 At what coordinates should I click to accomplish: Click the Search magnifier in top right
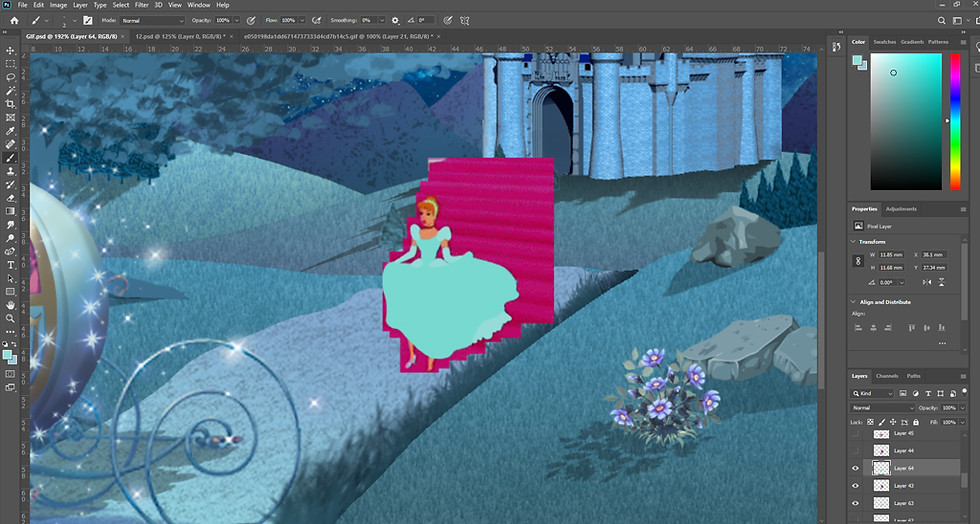[941, 20]
